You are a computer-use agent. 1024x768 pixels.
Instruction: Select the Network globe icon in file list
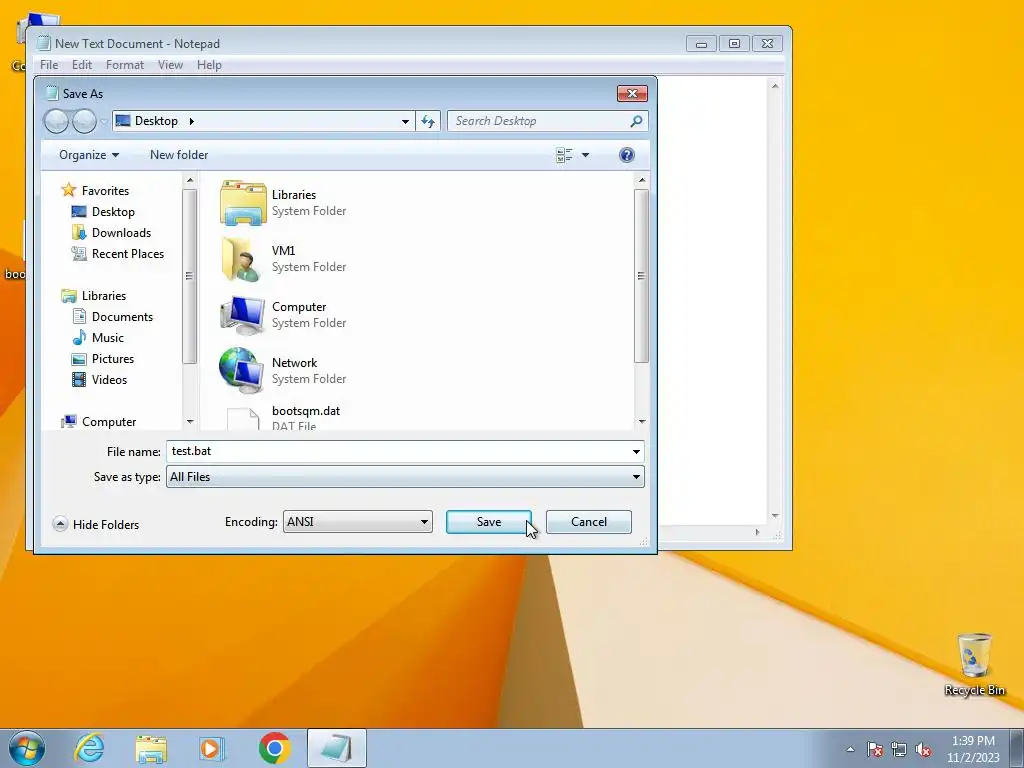242,371
